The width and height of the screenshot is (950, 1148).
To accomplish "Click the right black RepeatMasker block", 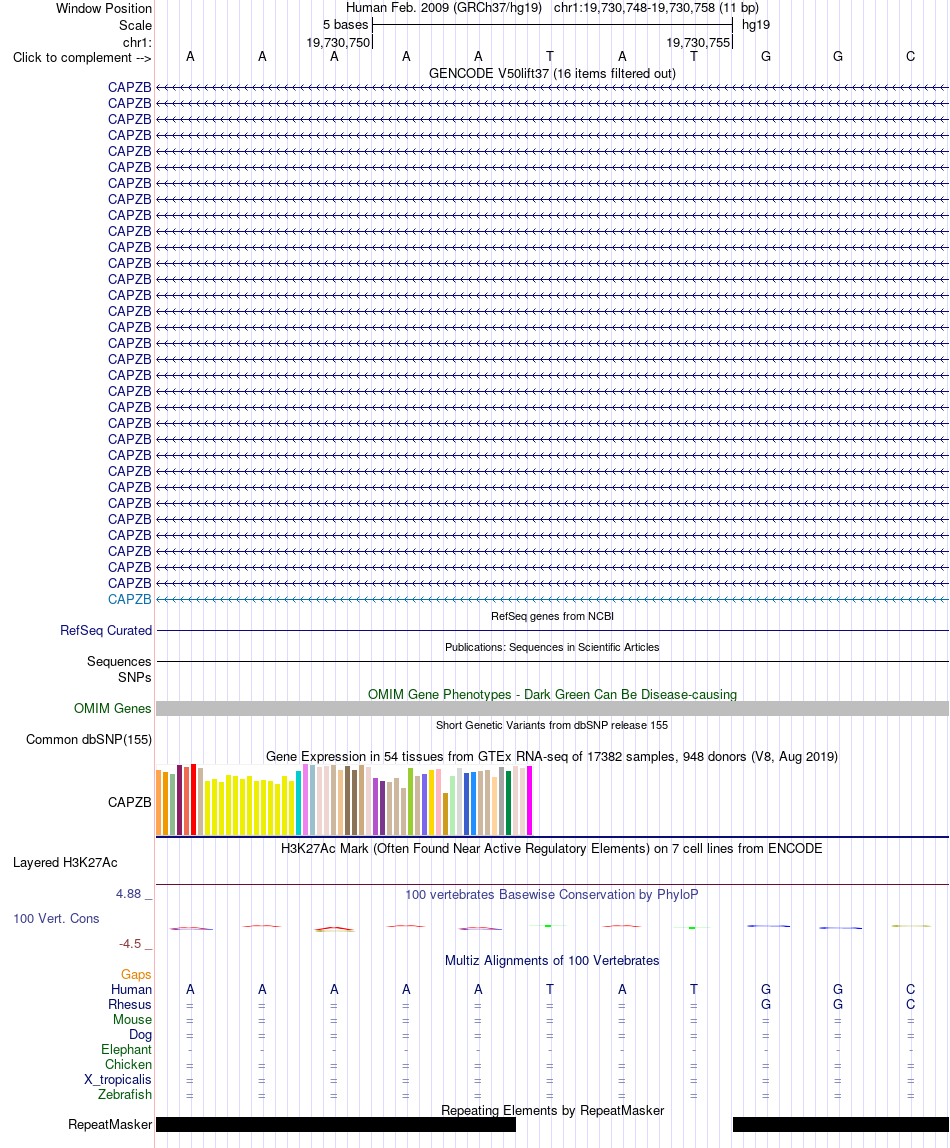I will [841, 1125].
